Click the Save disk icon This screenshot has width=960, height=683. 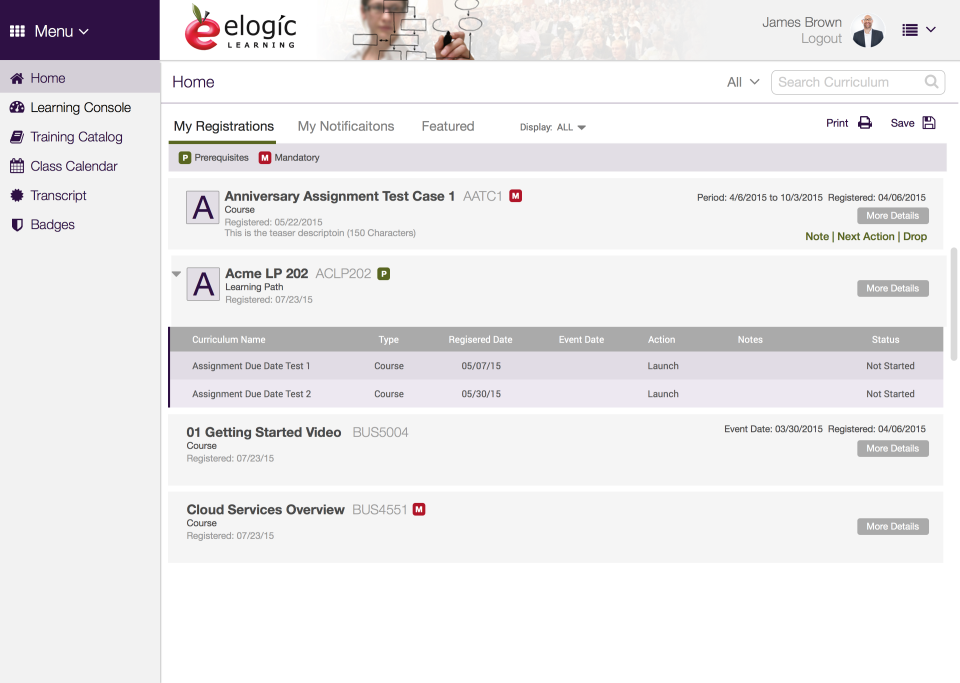coord(928,122)
